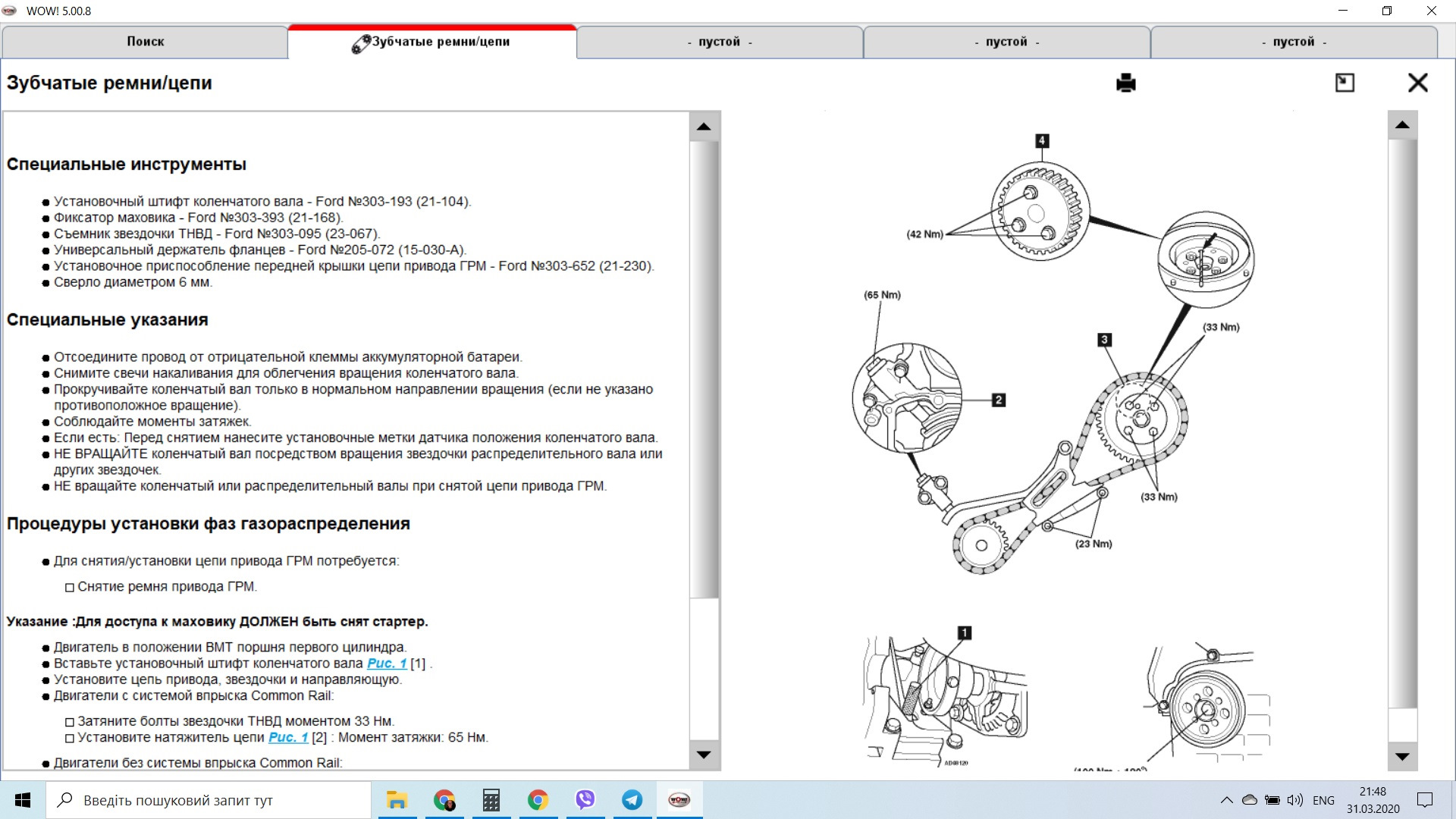Open File Explorer from the taskbar
The image size is (1456, 819).
[397, 800]
